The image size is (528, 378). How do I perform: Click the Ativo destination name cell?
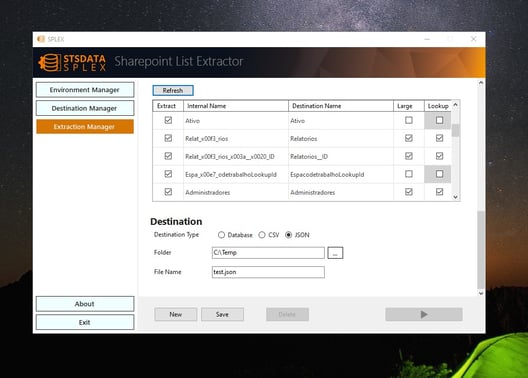341,121
